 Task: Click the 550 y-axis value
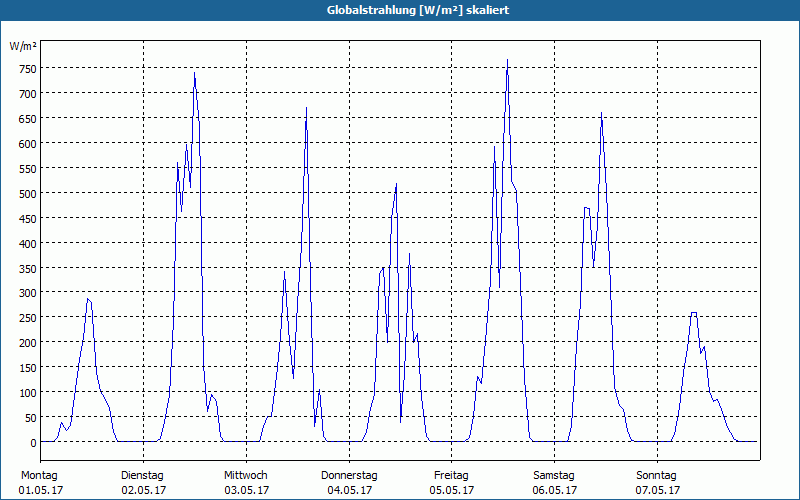coord(27,169)
